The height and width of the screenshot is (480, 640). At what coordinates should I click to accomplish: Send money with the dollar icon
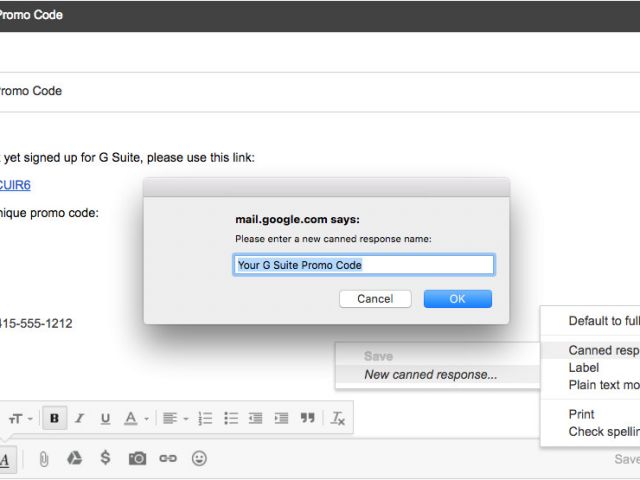pos(105,458)
